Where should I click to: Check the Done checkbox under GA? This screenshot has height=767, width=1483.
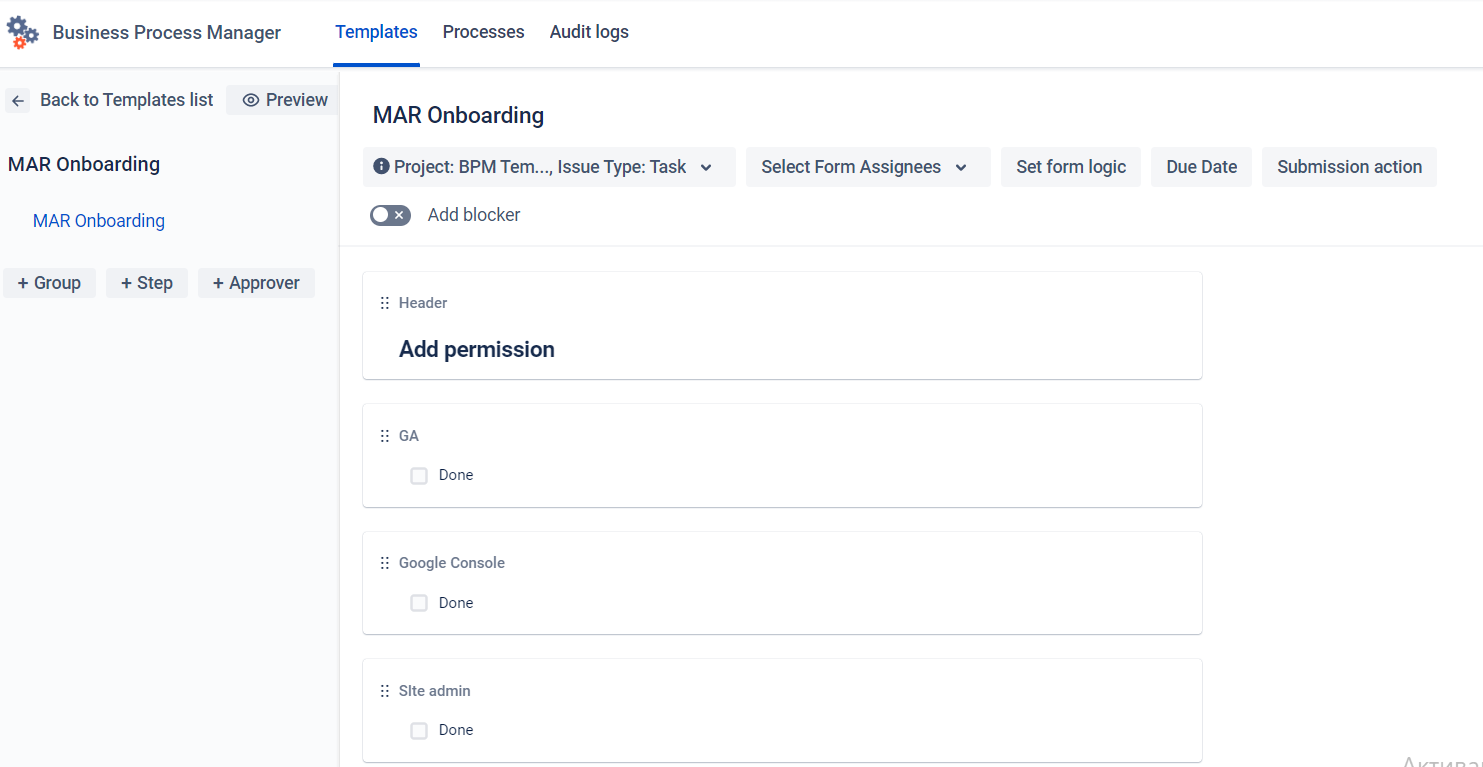(418, 475)
